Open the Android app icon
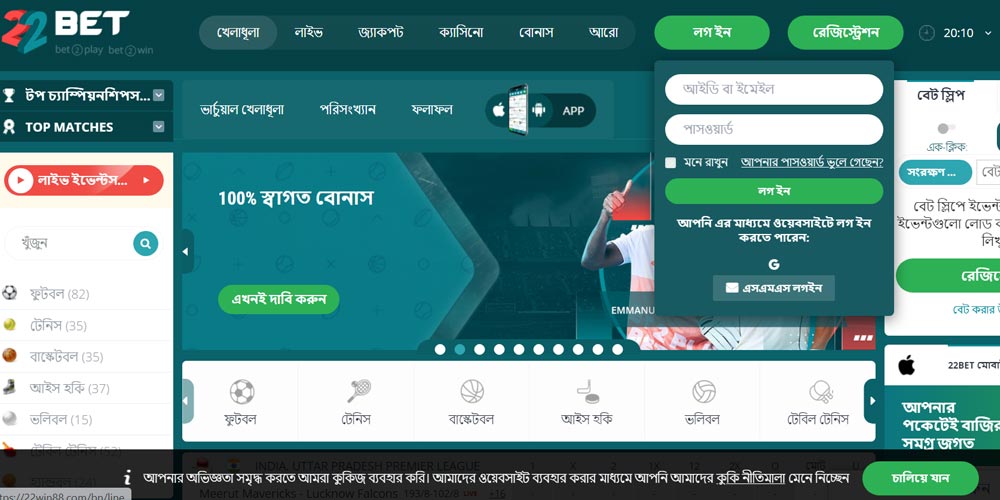This screenshot has height=500, width=1000. [x=539, y=110]
